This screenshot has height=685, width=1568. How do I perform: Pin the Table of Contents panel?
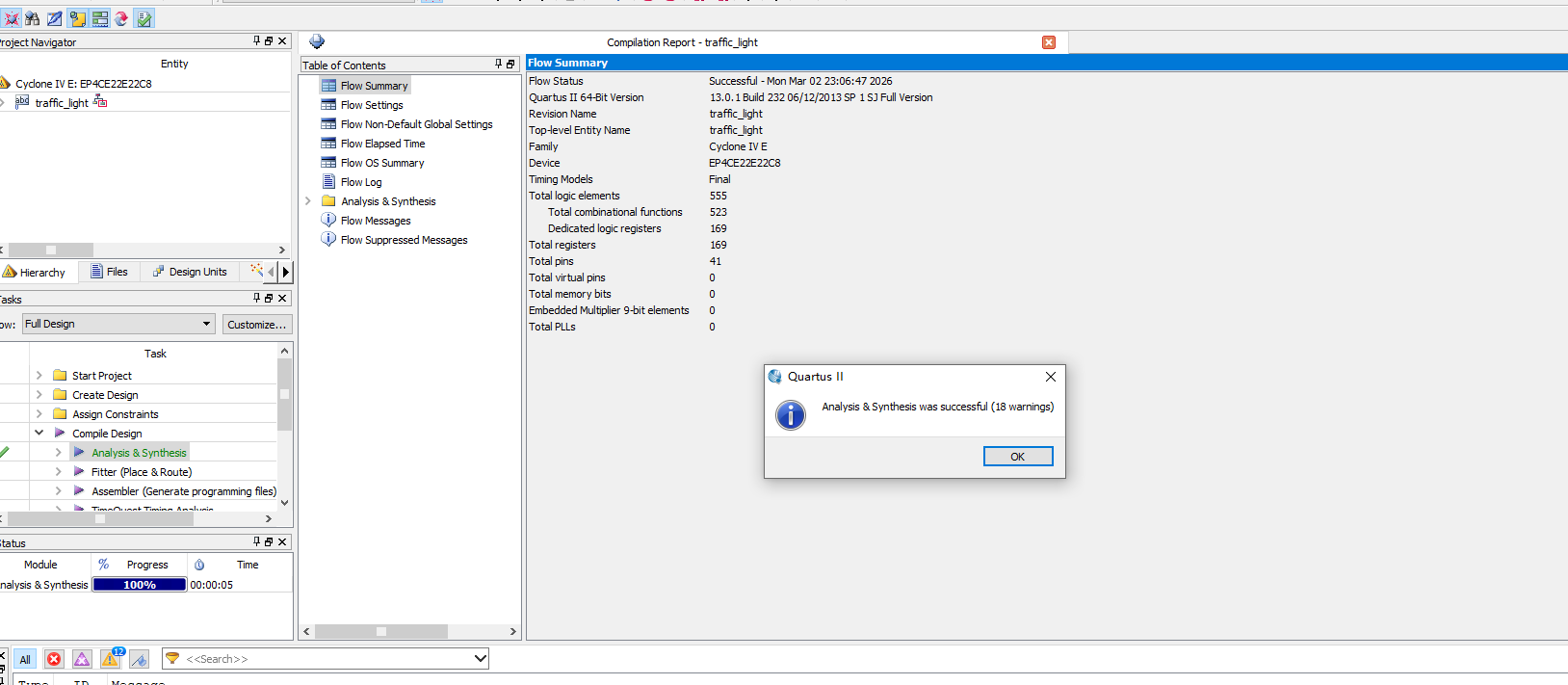point(498,64)
